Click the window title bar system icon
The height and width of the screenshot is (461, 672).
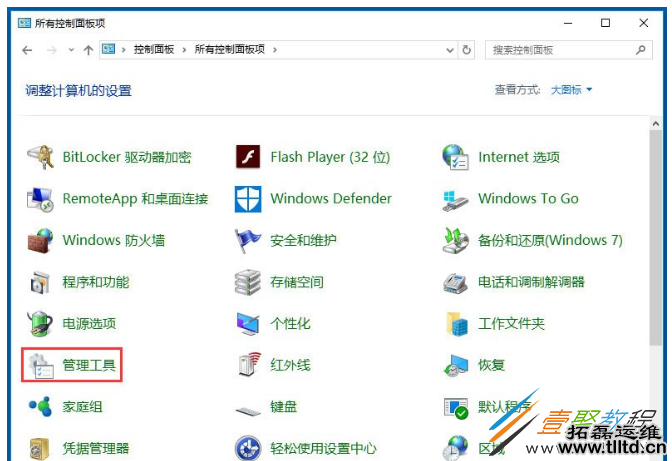[x=24, y=23]
